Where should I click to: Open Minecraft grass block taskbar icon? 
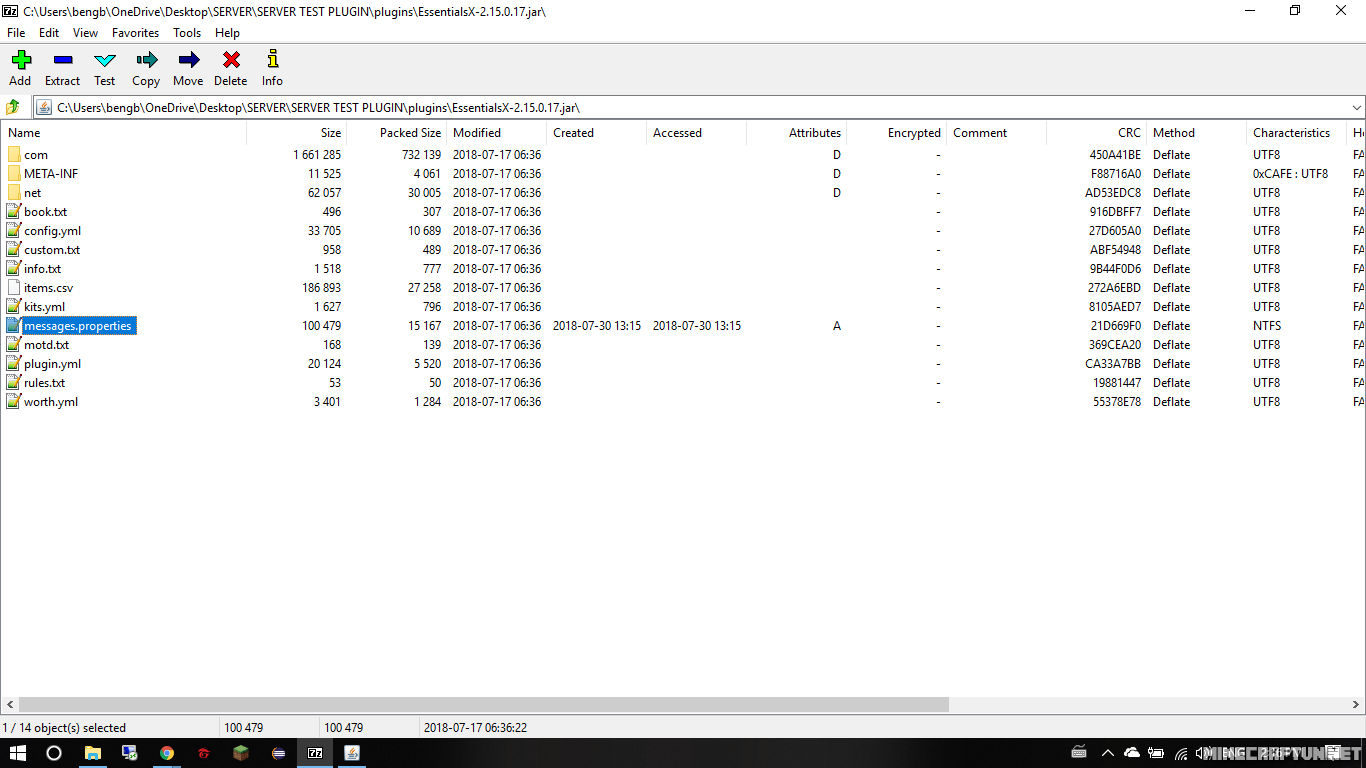(x=240, y=753)
